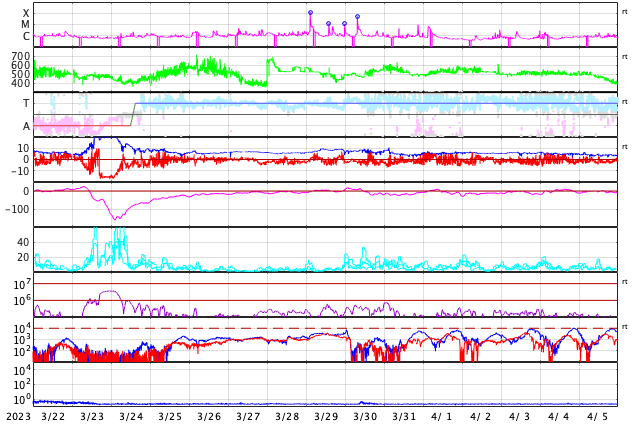
Task: Click the 'T' sector polarity label
Action: click(26, 103)
